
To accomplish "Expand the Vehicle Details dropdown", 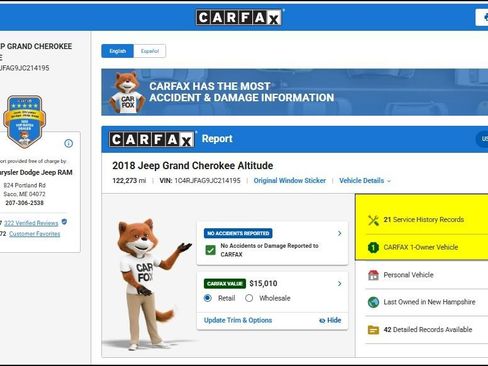I will 365,180.
